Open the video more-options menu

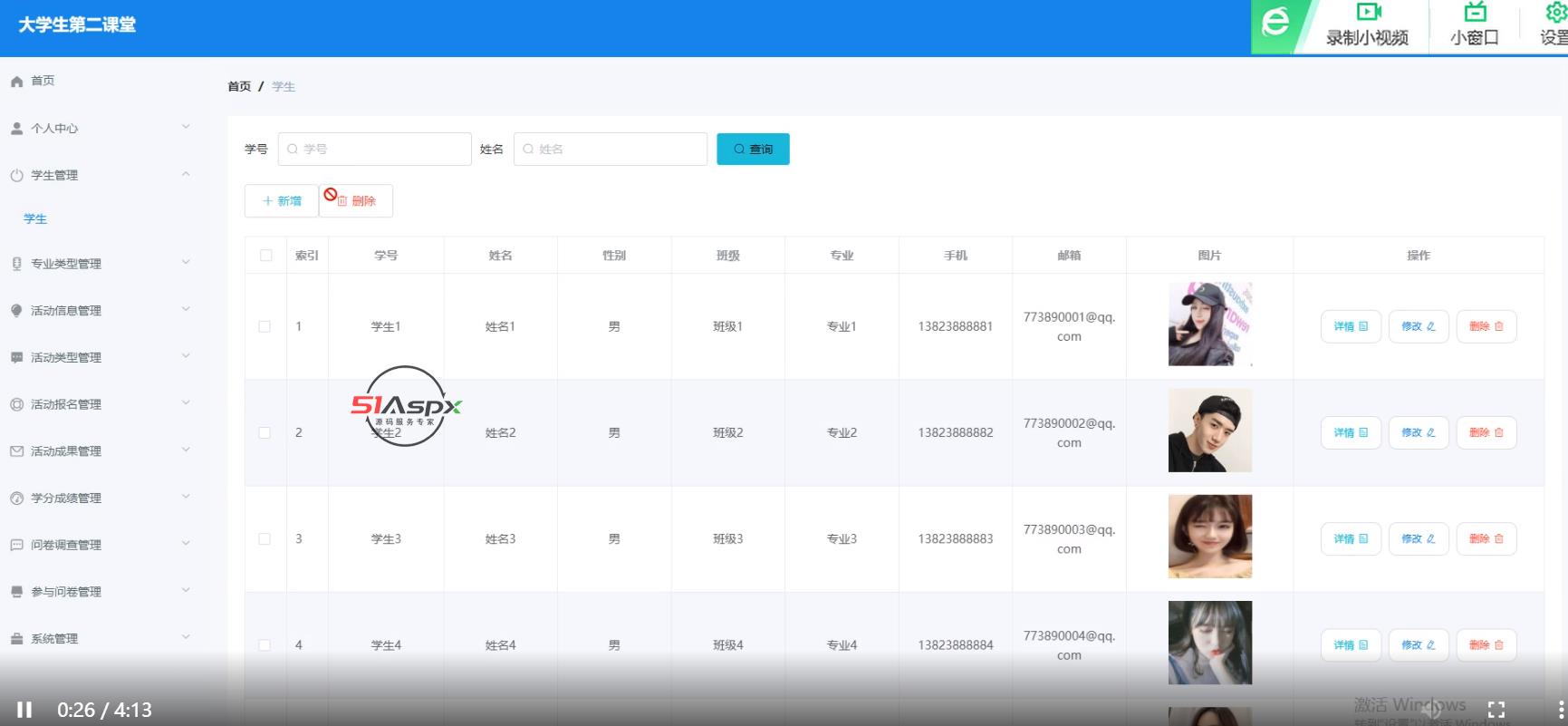(1560, 710)
